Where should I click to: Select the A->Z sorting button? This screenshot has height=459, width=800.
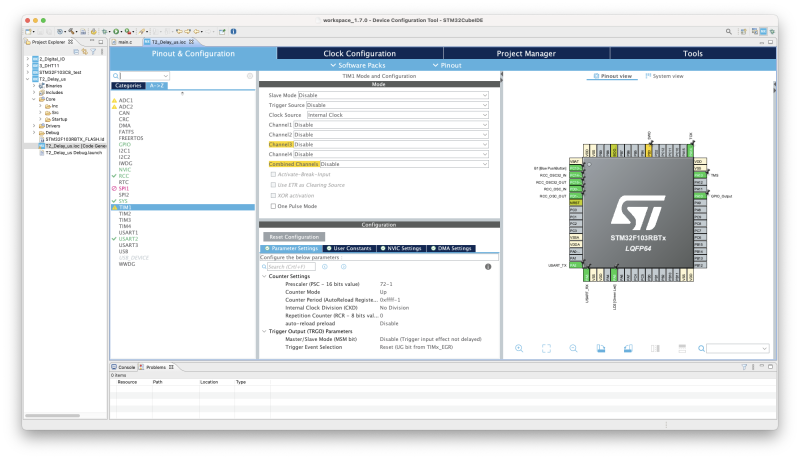157,86
